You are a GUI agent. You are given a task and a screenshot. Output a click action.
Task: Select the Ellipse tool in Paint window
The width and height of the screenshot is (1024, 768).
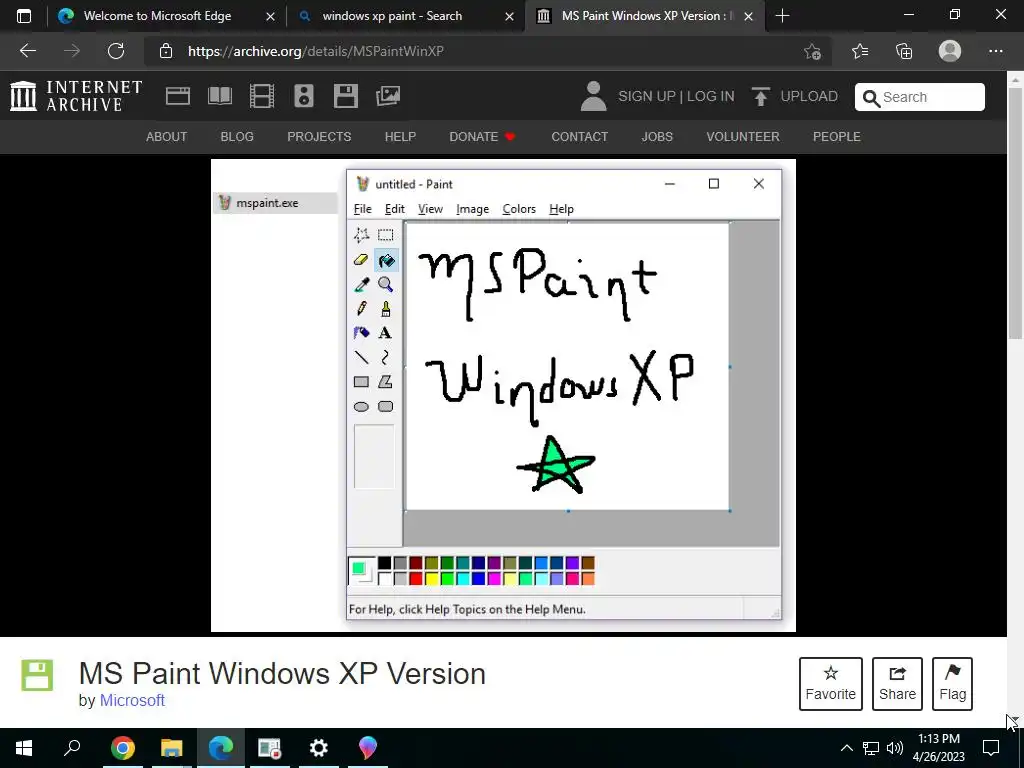point(361,406)
